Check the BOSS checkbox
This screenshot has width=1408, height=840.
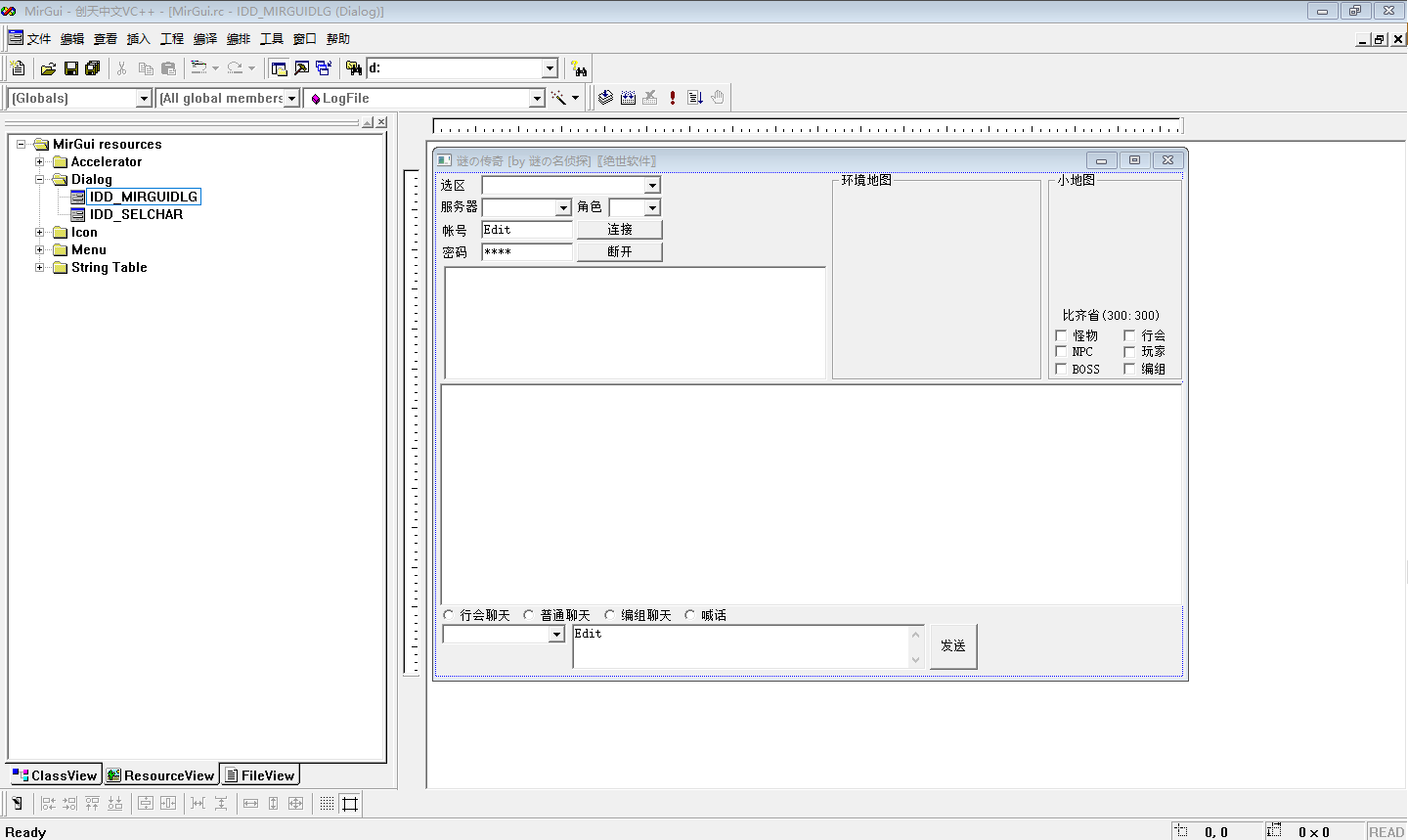(x=1061, y=369)
